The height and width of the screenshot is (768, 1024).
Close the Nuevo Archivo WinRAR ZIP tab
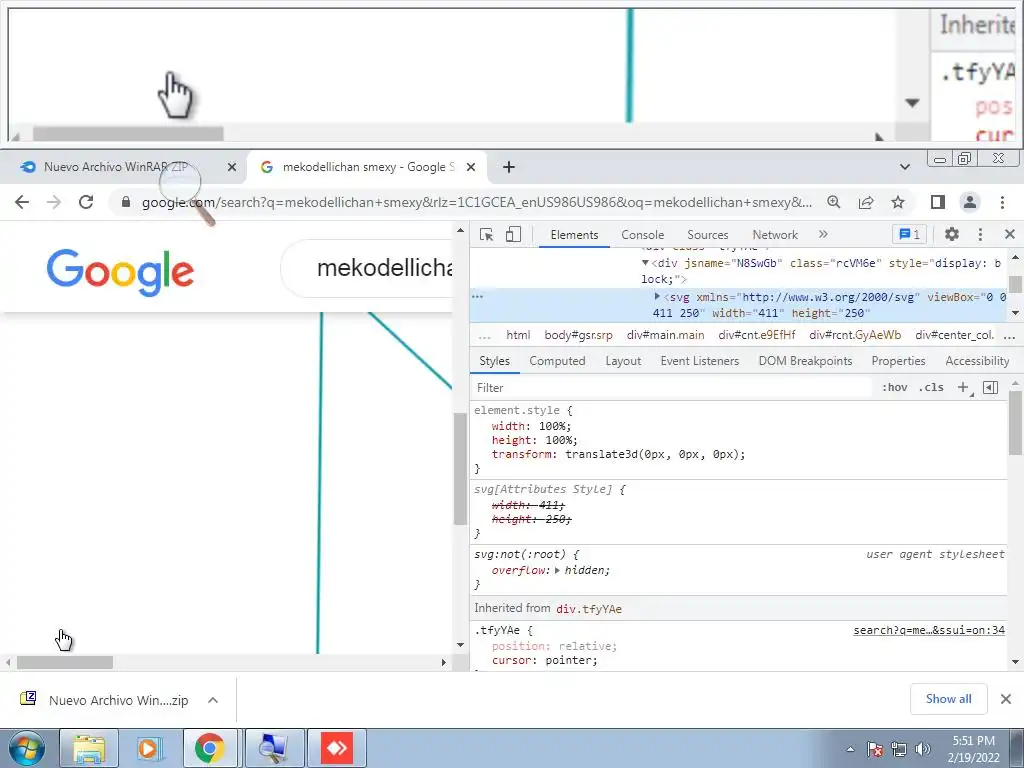(x=231, y=167)
